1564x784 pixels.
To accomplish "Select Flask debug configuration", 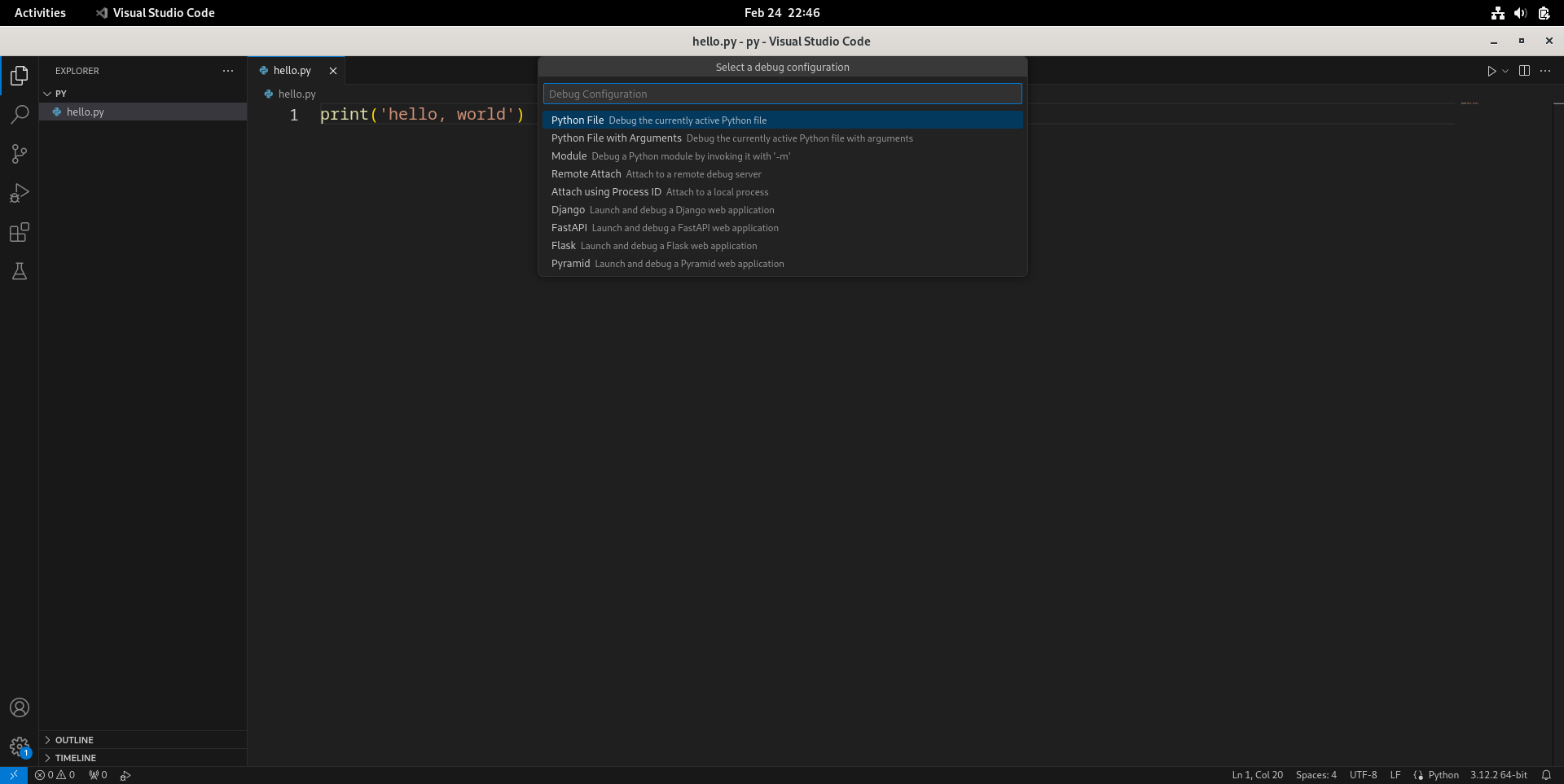I will pos(782,245).
